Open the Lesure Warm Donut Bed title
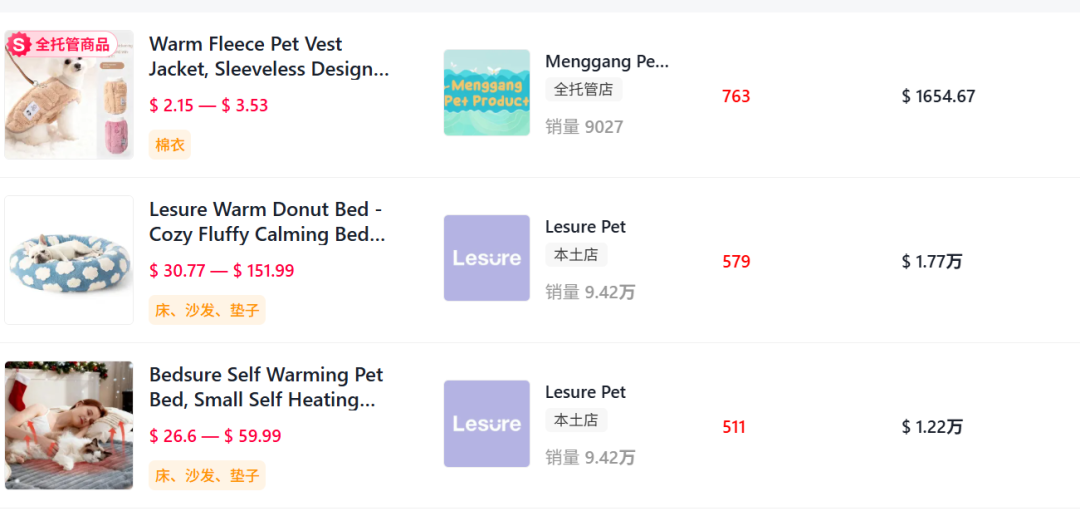 tap(266, 222)
